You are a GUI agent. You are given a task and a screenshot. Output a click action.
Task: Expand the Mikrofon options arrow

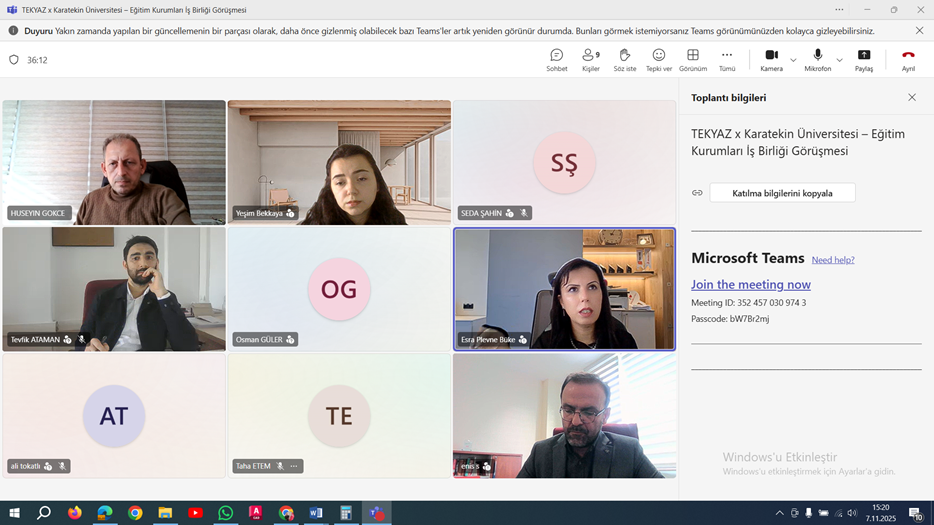pyautogui.click(x=839, y=60)
